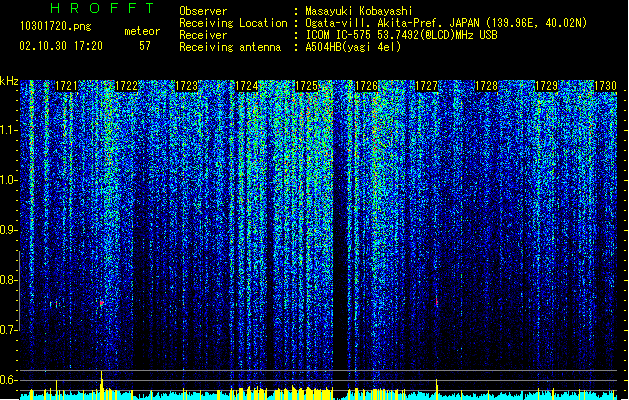Viewport: 629px width, 400px height.
Task: Click the 1729 time marker
Action: tap(546, 86)
